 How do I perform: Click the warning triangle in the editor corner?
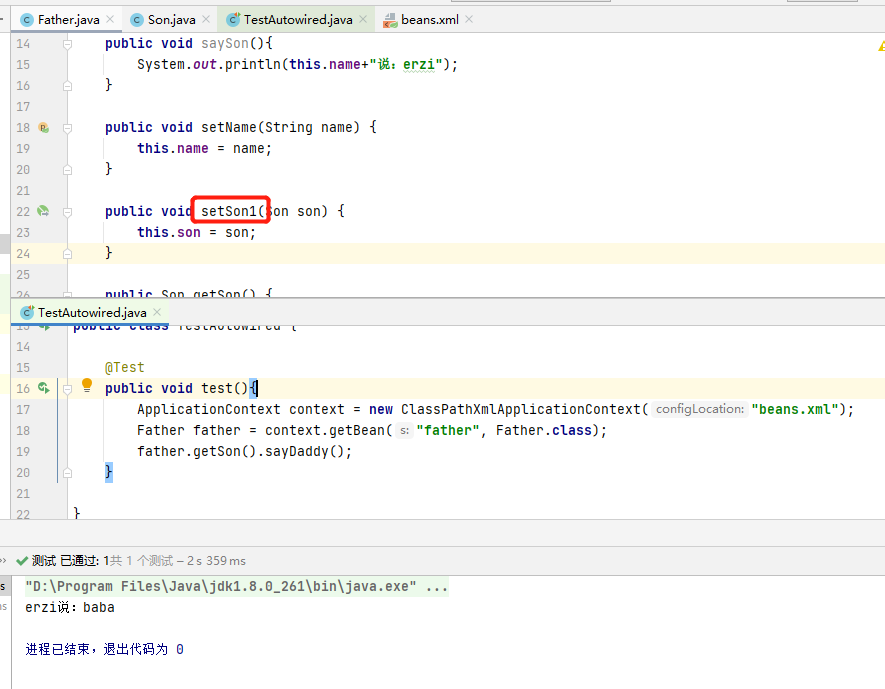pyautogui.click(x=881, y=45)
